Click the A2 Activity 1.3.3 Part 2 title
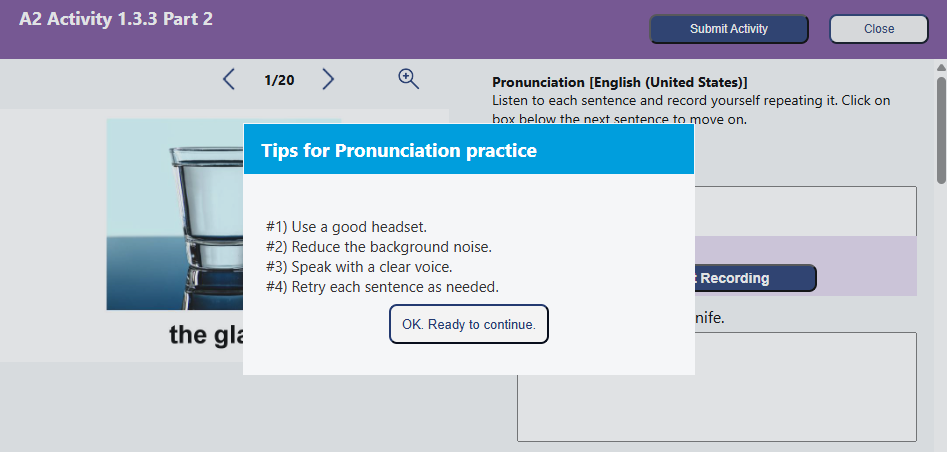947x452 pixels. 116,19
